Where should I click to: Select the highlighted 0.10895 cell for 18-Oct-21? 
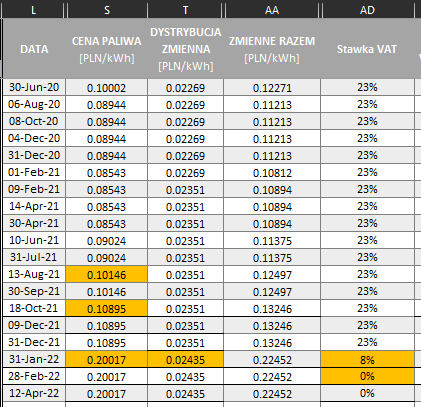[107, 308]
